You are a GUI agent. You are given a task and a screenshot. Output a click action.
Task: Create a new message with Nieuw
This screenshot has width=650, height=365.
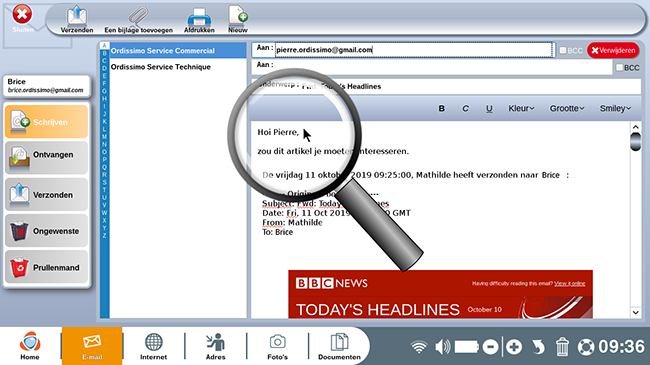(238, 19)
